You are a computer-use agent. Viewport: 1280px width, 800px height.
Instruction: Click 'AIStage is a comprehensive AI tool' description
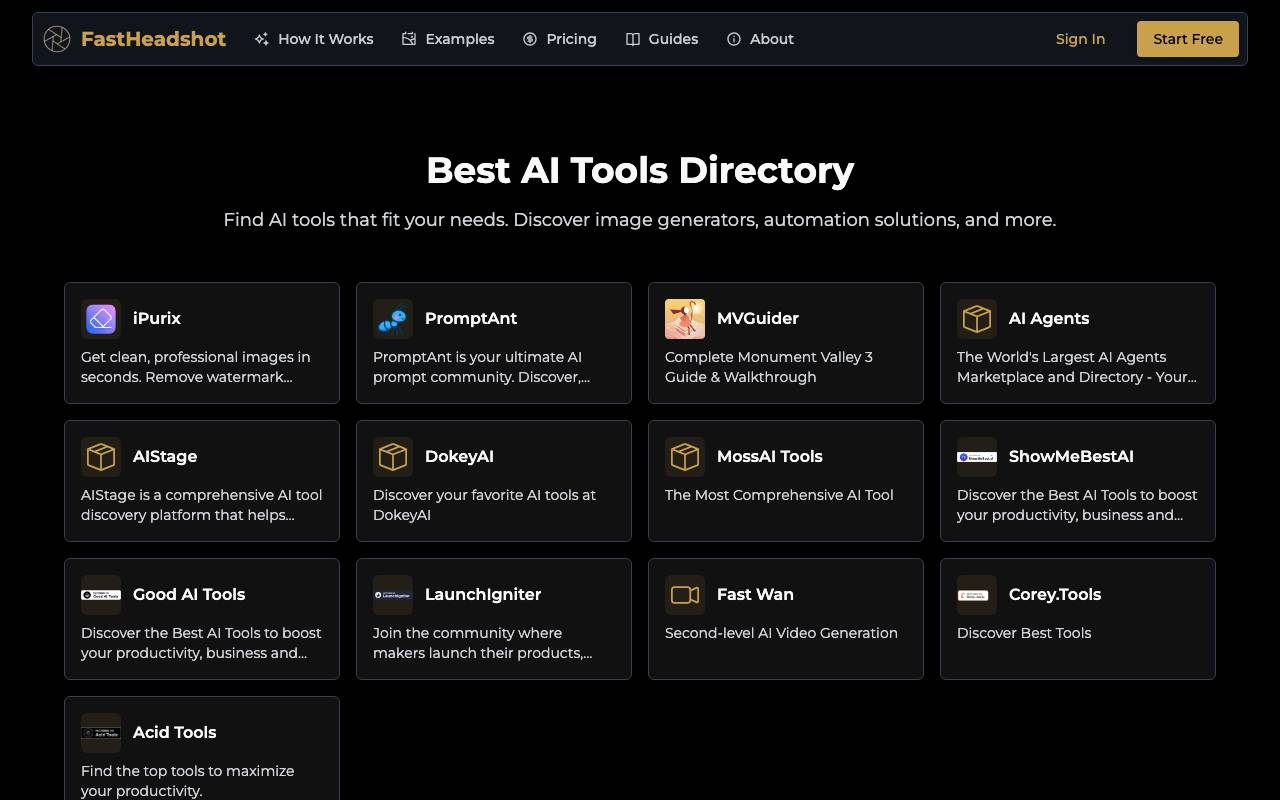tap(201, 505)
